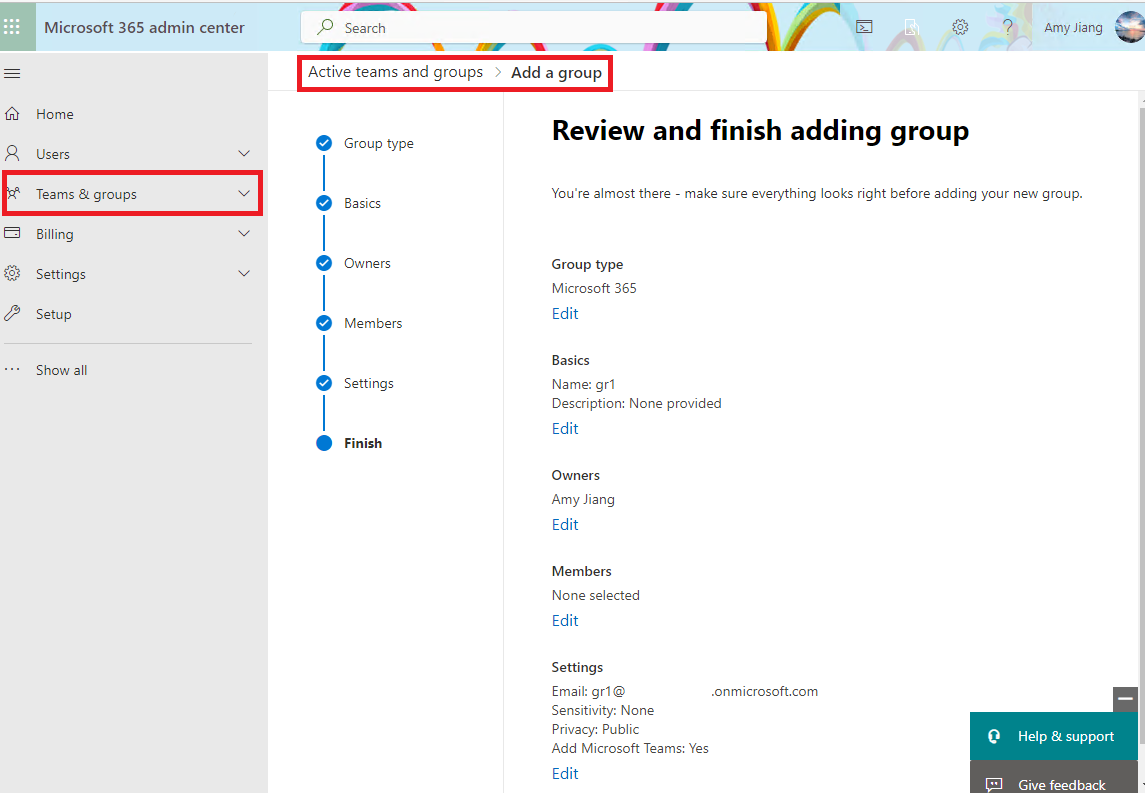Edit the Owners section
This screenshot has height=793, width=1145.
click(x=564, y=524)
